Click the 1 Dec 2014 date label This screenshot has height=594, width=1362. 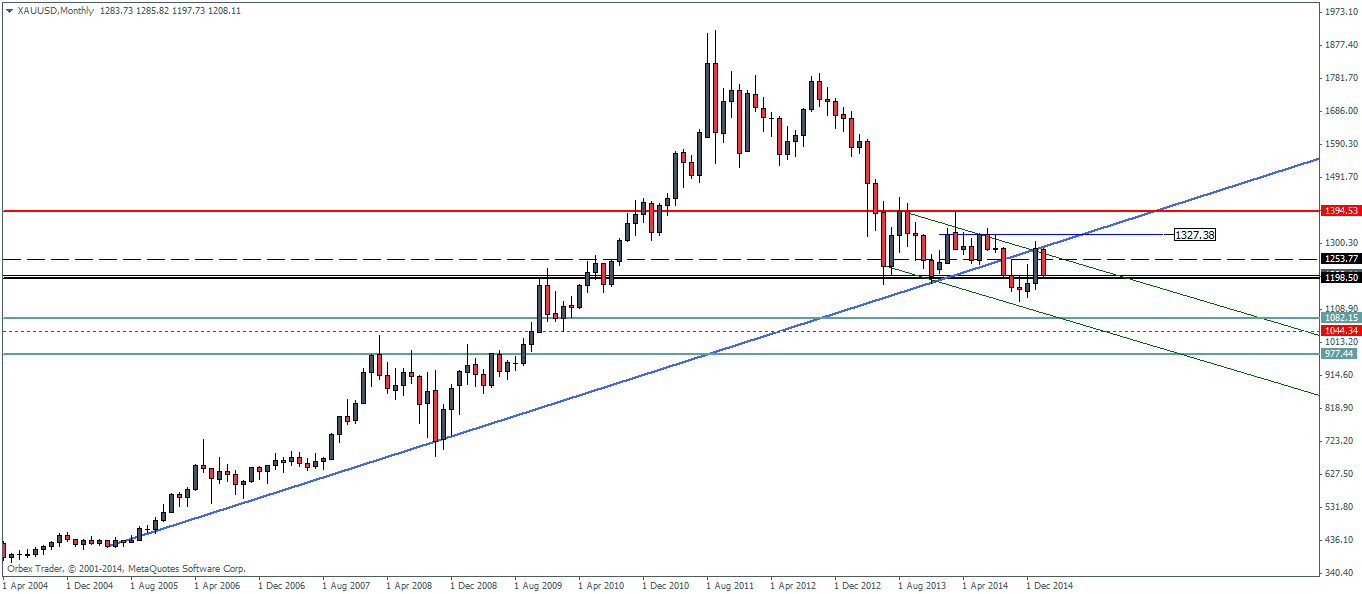coord(1050,585)
